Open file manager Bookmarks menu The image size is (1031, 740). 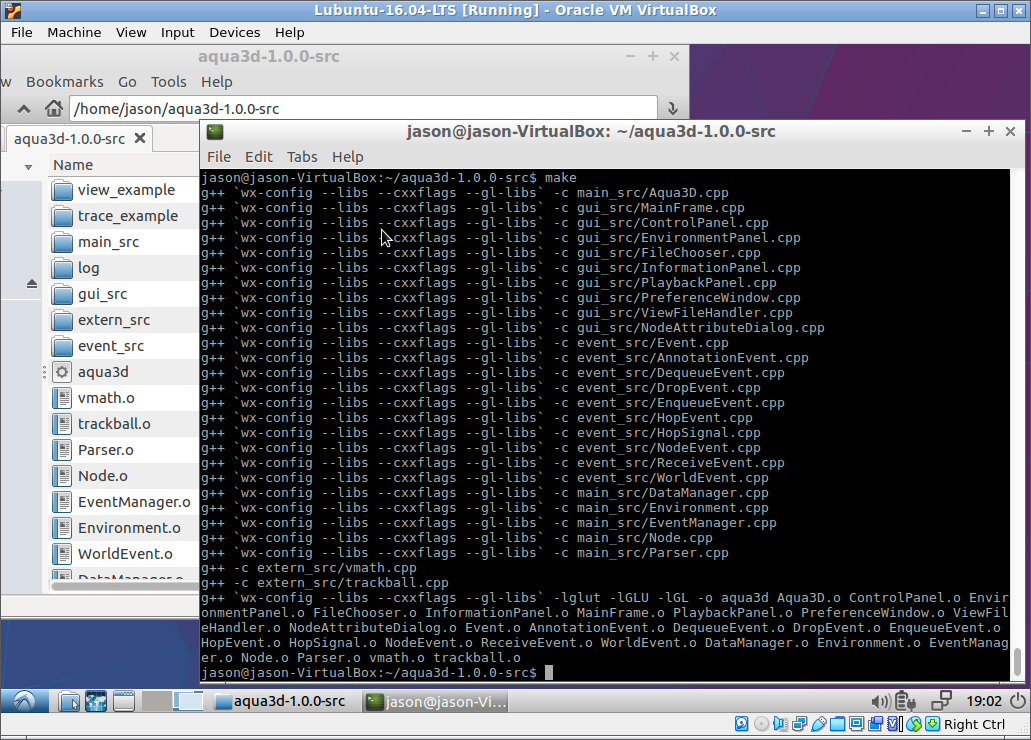(x=64, y=82)
